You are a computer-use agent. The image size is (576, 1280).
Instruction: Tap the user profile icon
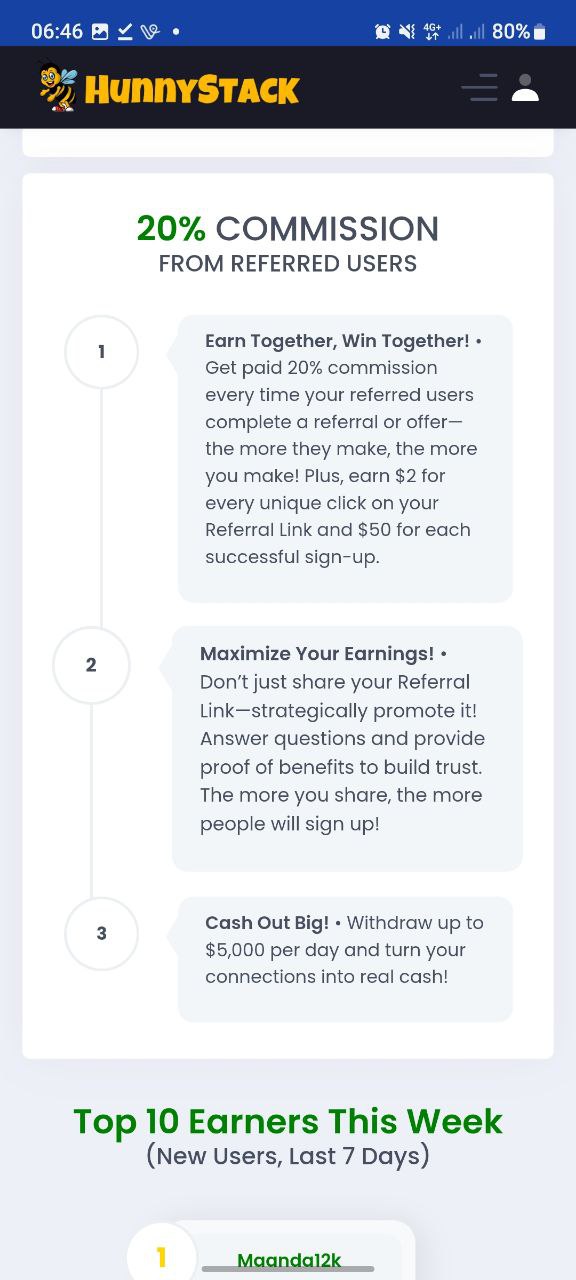click(x=525, y=88)
